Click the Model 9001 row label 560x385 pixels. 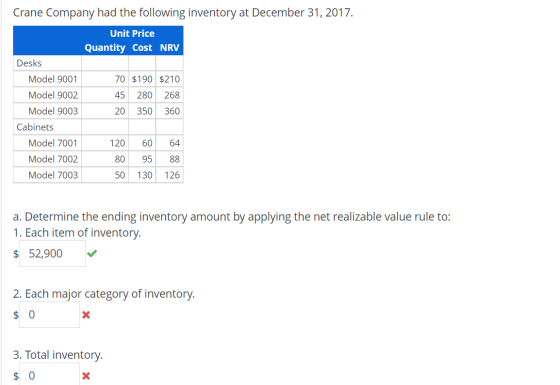pos(53,79)
